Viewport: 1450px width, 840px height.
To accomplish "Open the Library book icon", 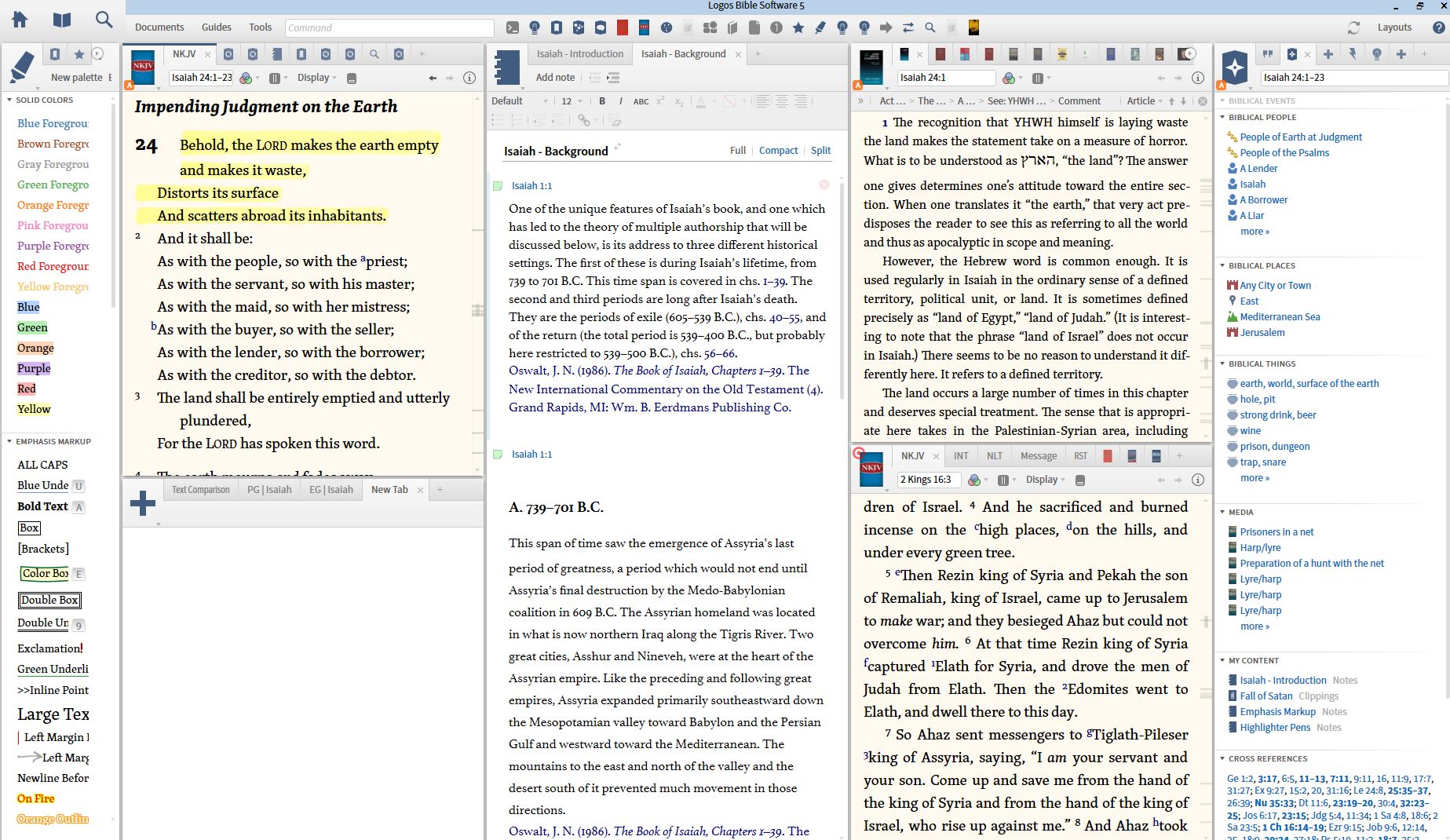I will 62,20.
